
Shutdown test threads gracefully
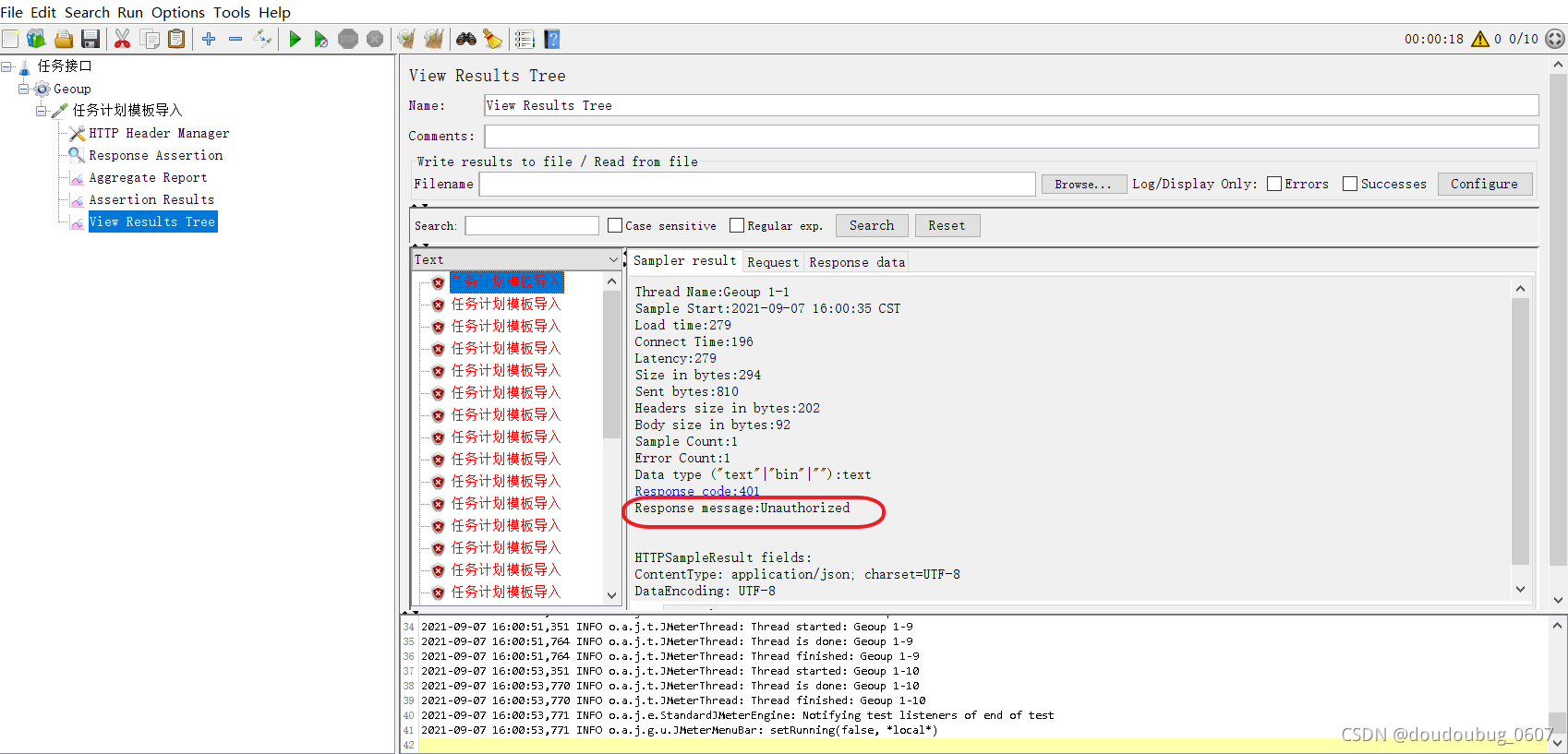(375, 39)
